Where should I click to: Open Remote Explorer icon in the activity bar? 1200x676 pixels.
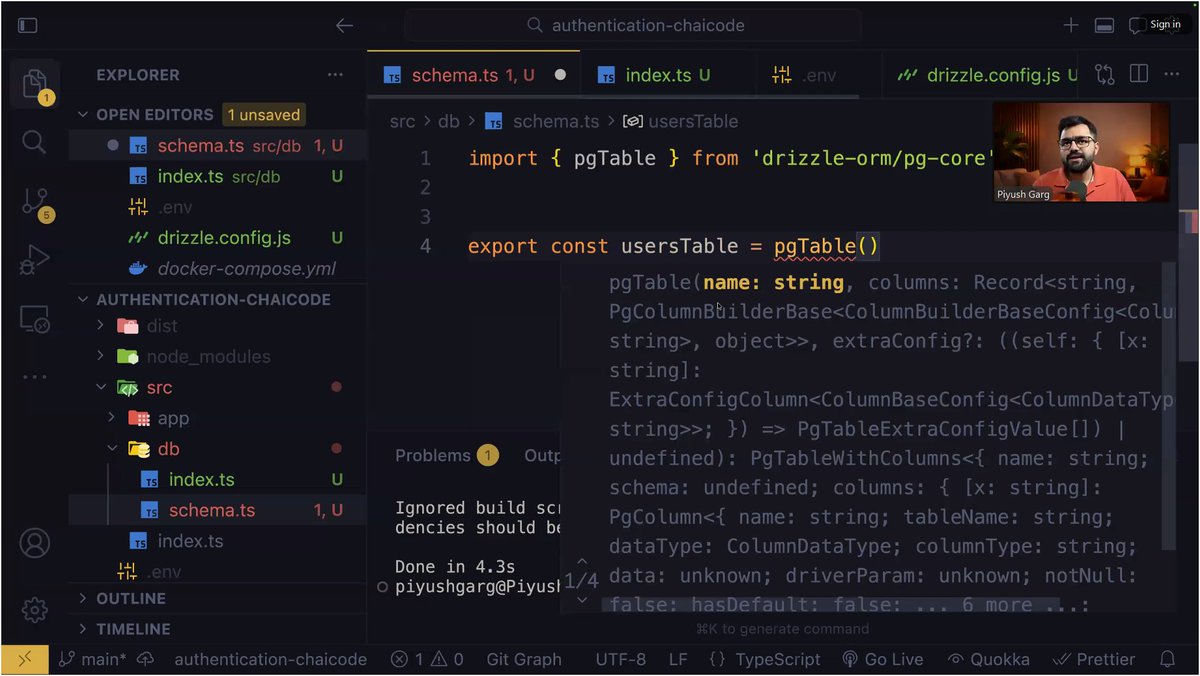point(34,320)
